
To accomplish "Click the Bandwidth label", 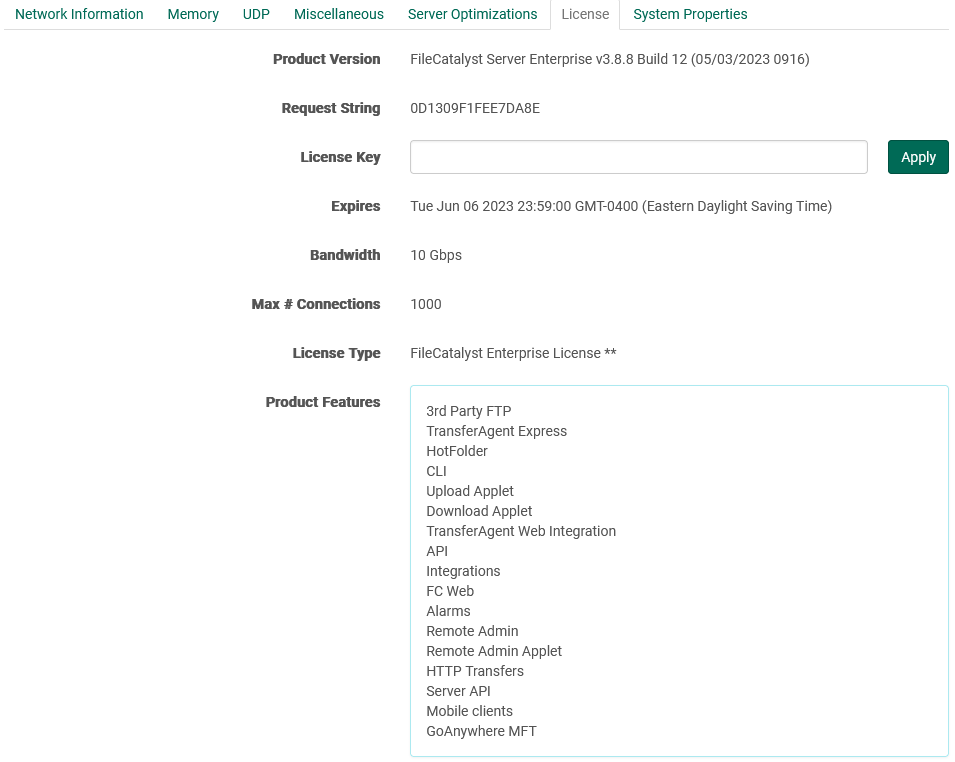I will 345,255.
